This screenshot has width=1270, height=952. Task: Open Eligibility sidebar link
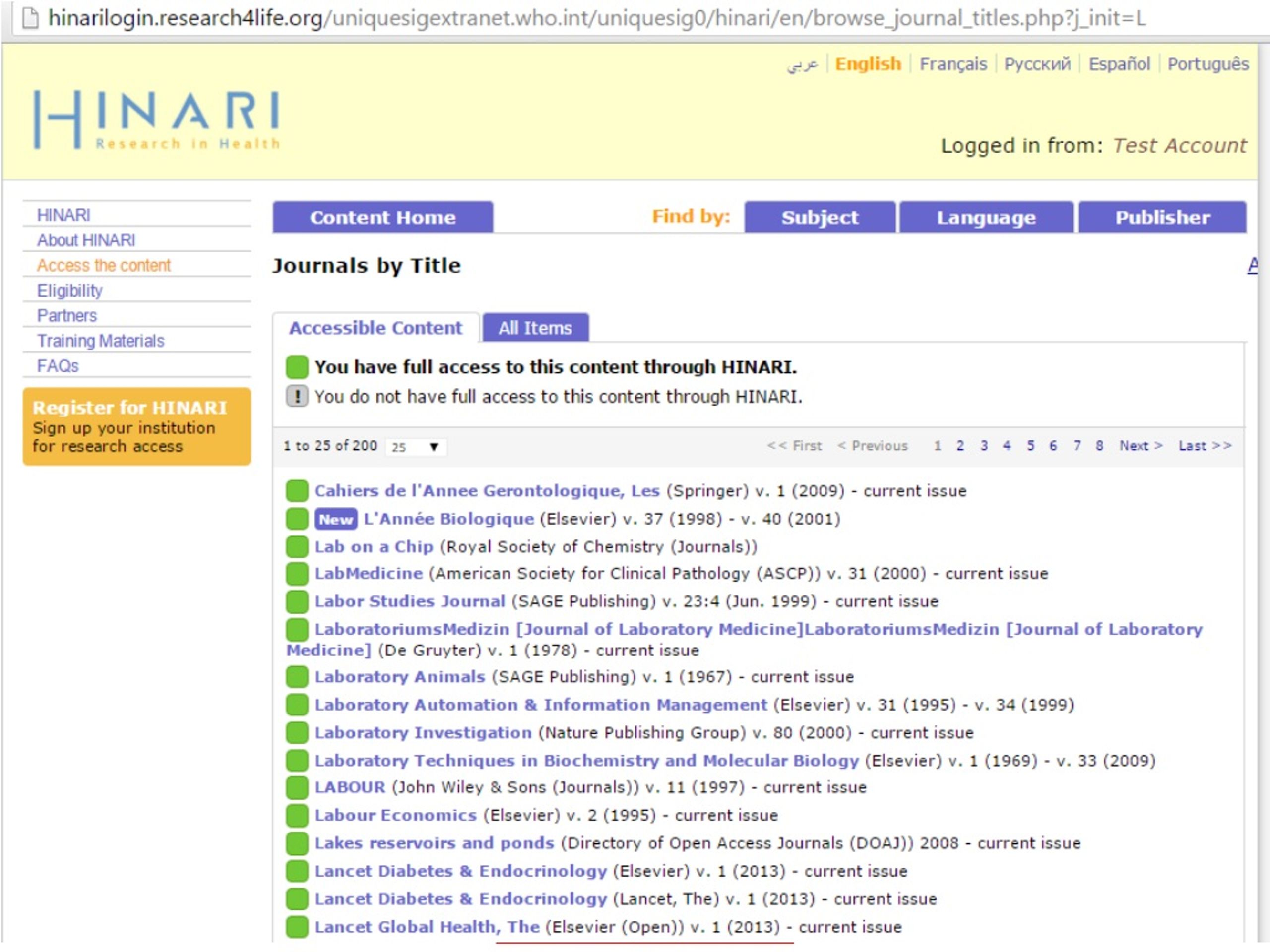pyautogui.click(x=69, y=291)
